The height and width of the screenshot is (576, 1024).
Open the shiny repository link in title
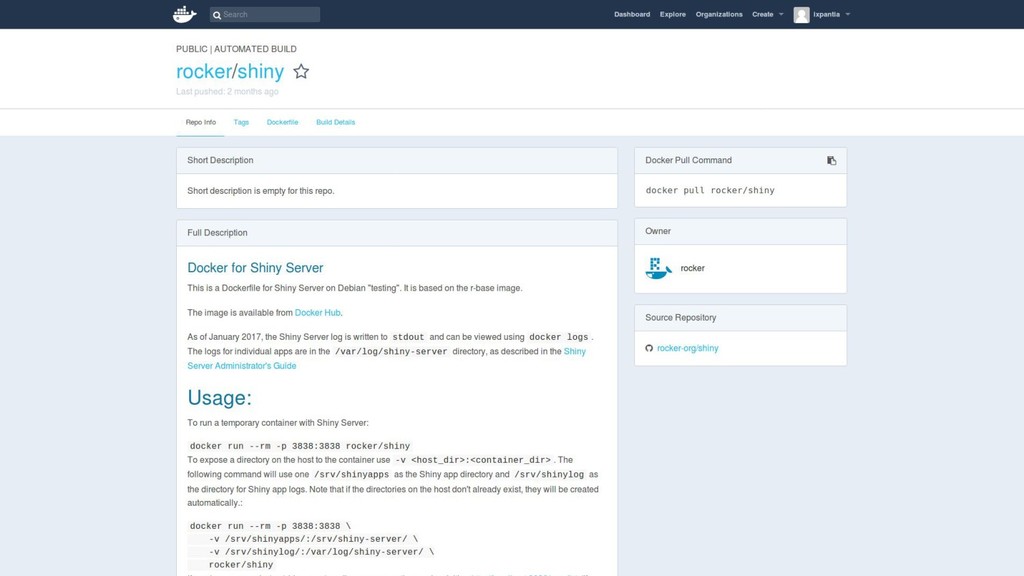(261, 71)
